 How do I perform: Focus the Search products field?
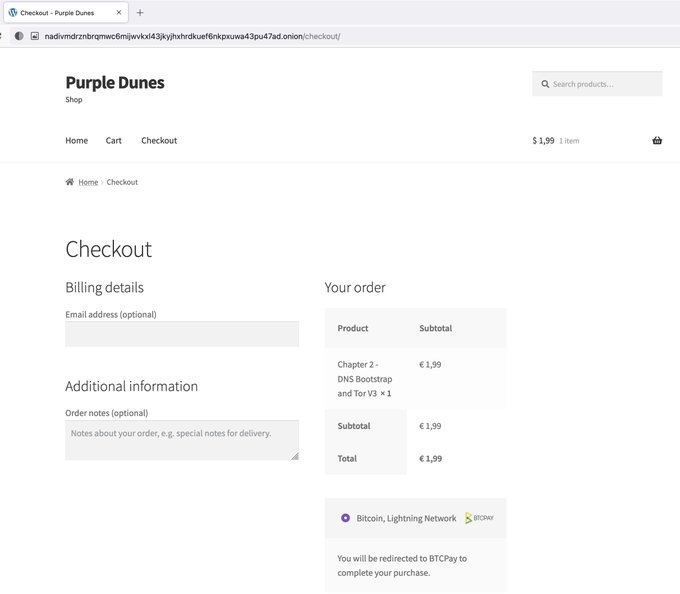tap(603, 84)
